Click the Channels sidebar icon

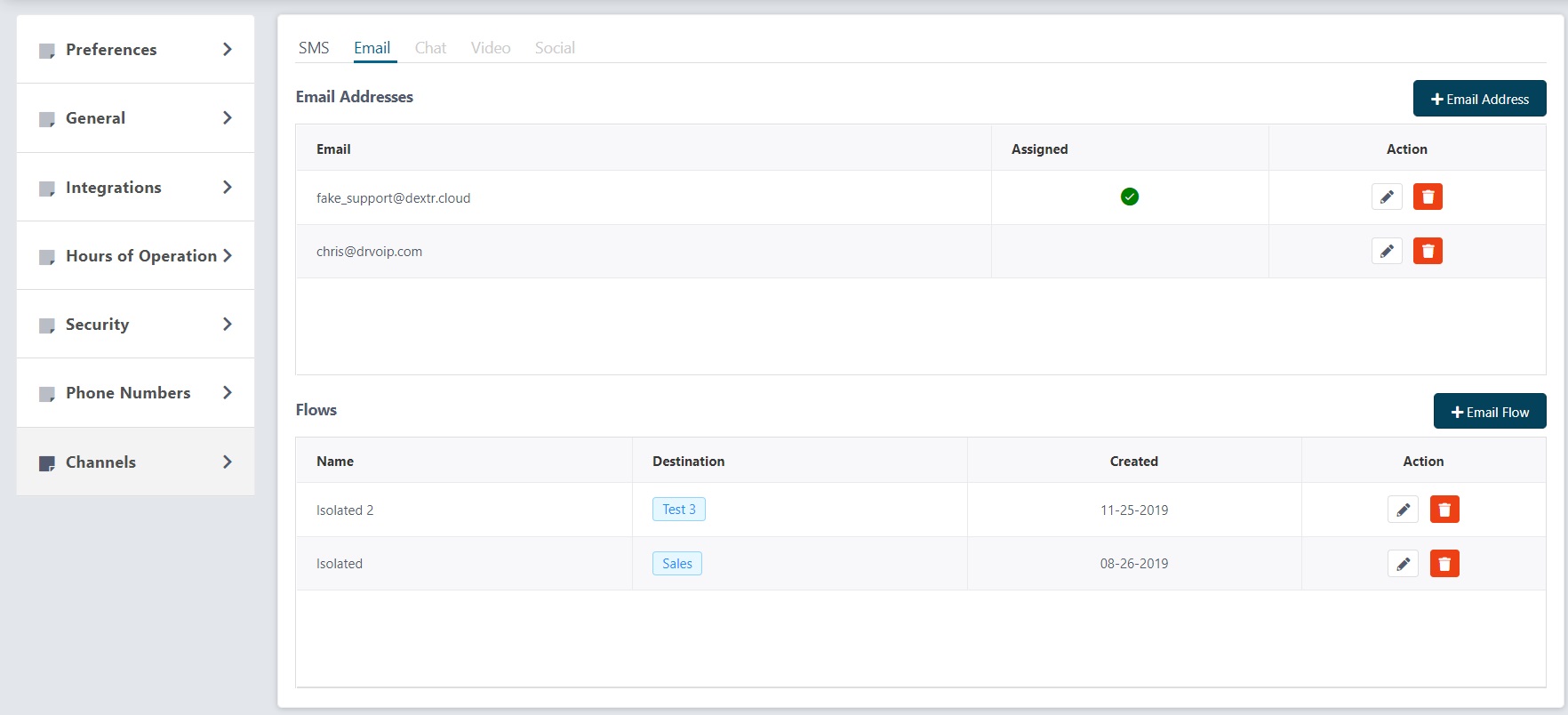[47, 463]
